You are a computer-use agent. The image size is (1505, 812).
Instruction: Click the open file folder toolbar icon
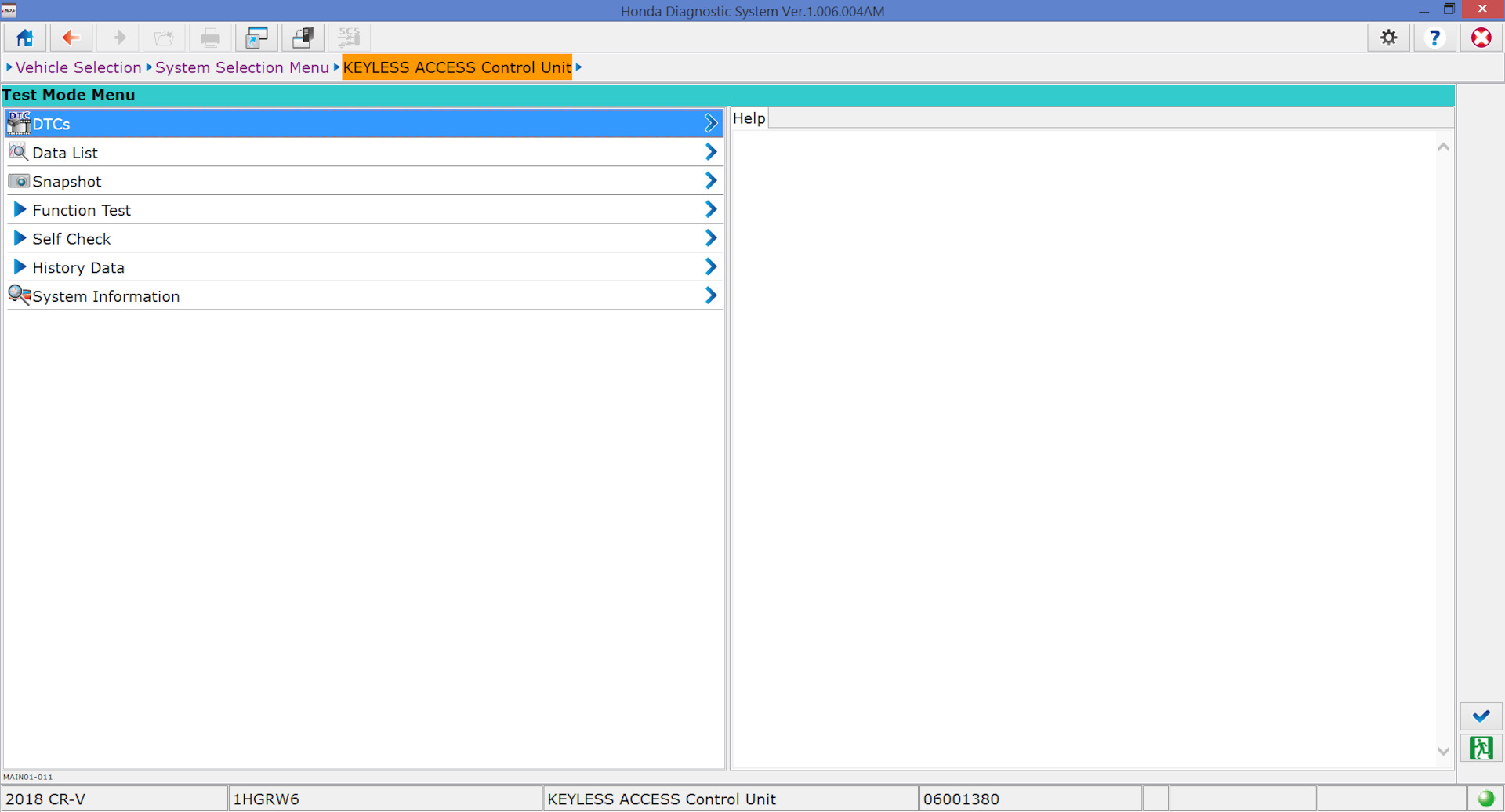[x=164, y=38]
